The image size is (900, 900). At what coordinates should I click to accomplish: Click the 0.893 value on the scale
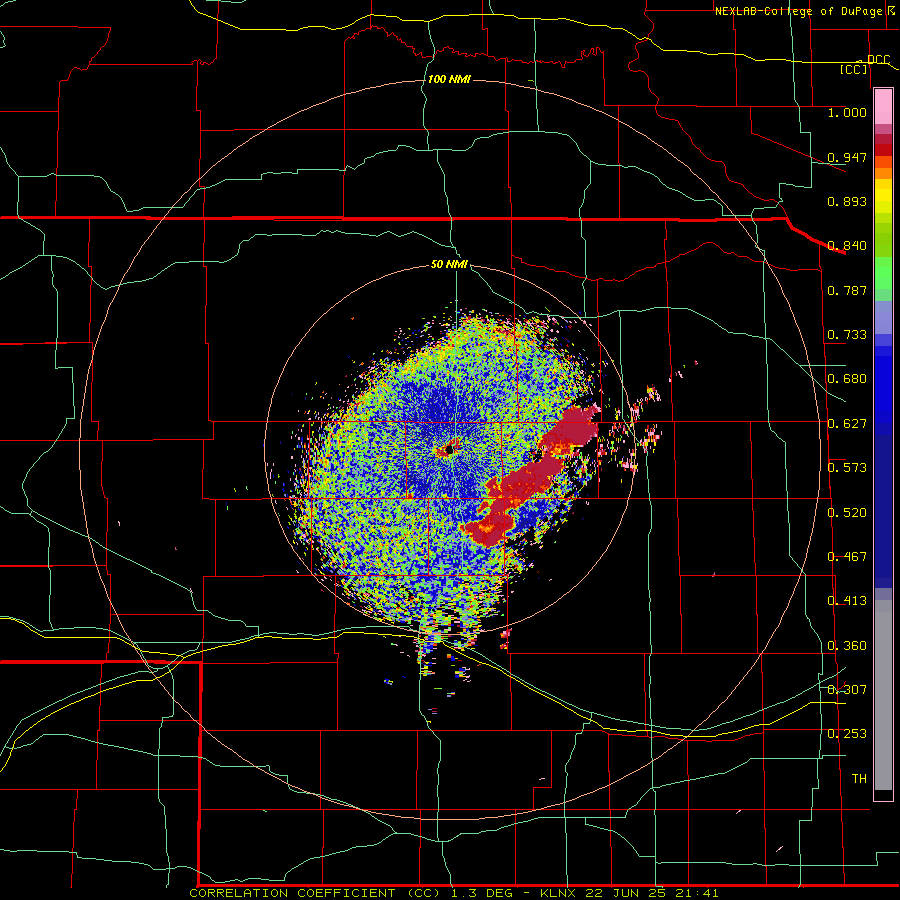tap(847, 201)
